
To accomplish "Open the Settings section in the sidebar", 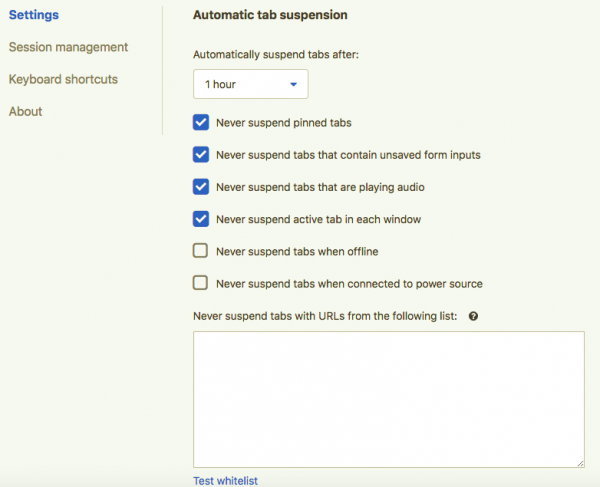I will click(33, 15).
